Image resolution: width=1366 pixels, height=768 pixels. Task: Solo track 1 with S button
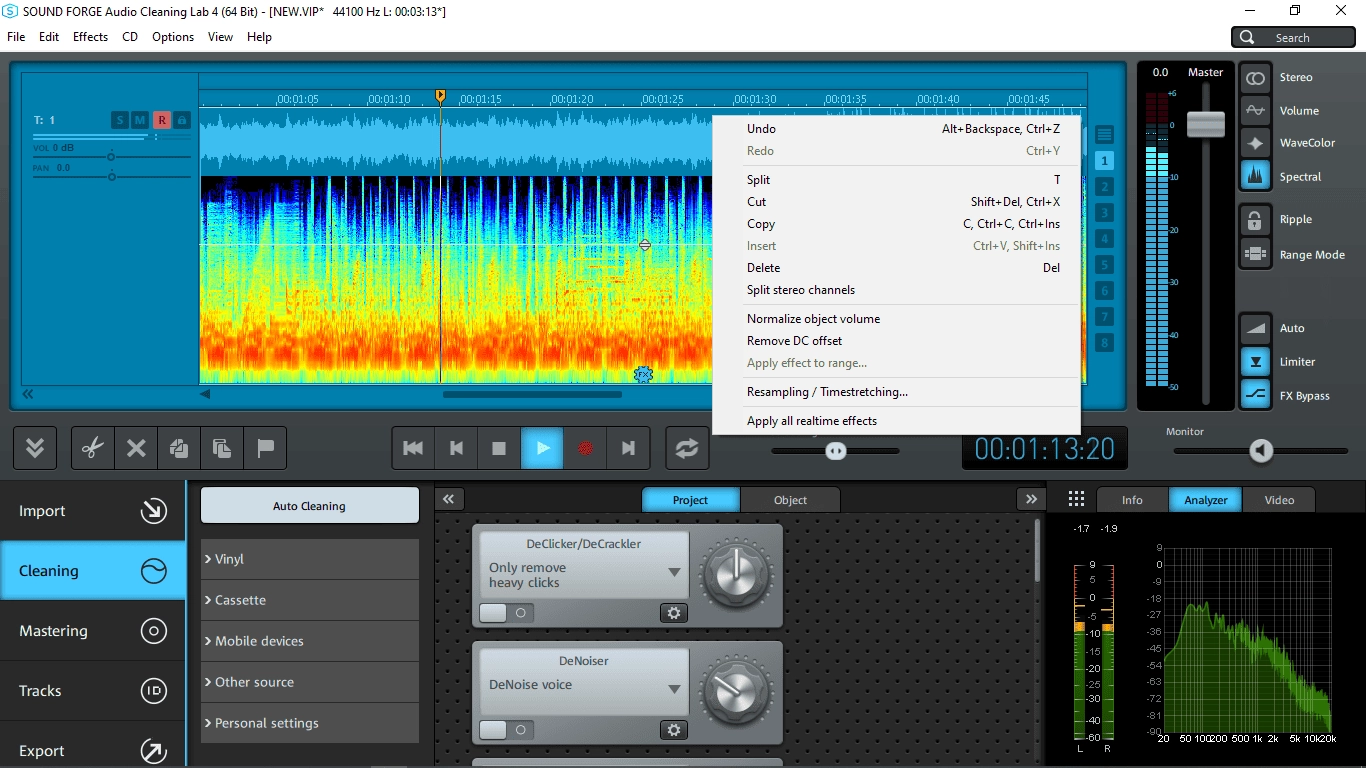[x=120, y=120]
